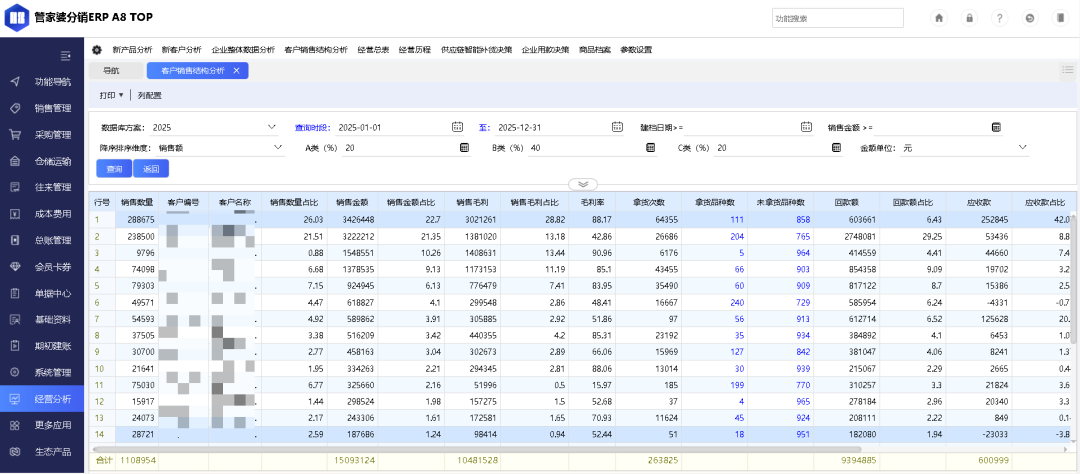Click 未拿货品种数 link 858 in row 1
The image size is (1080, 474).
(x=802, y=220)
